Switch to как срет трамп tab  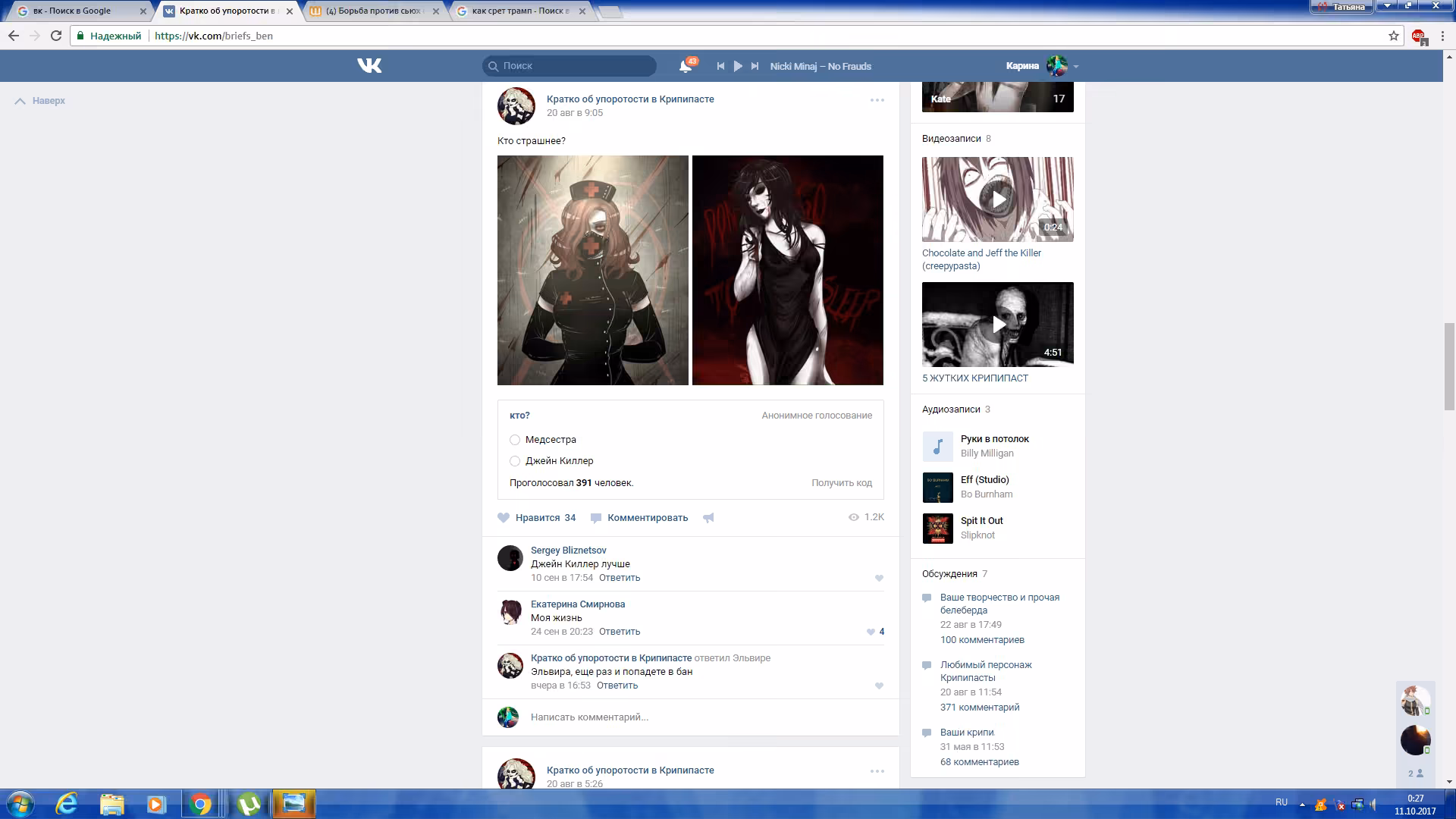[x=520, y=11]
